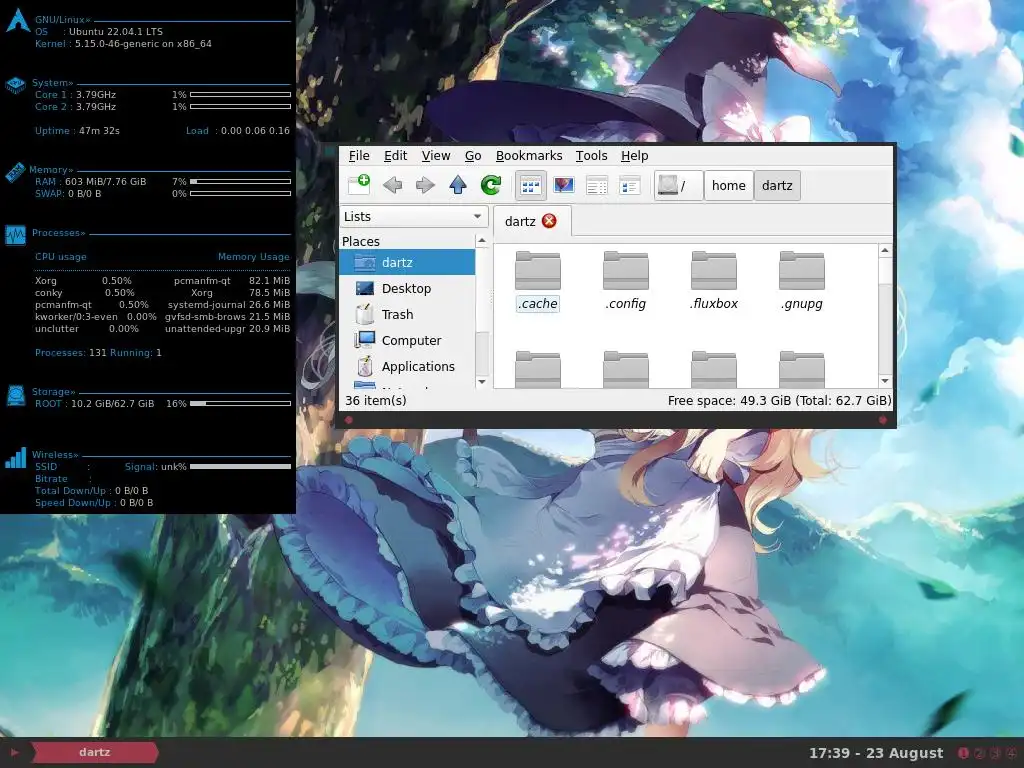This screenshot has width=1024, height=768.
Task: Open the Go menu
Action: (x=473, y=155)
